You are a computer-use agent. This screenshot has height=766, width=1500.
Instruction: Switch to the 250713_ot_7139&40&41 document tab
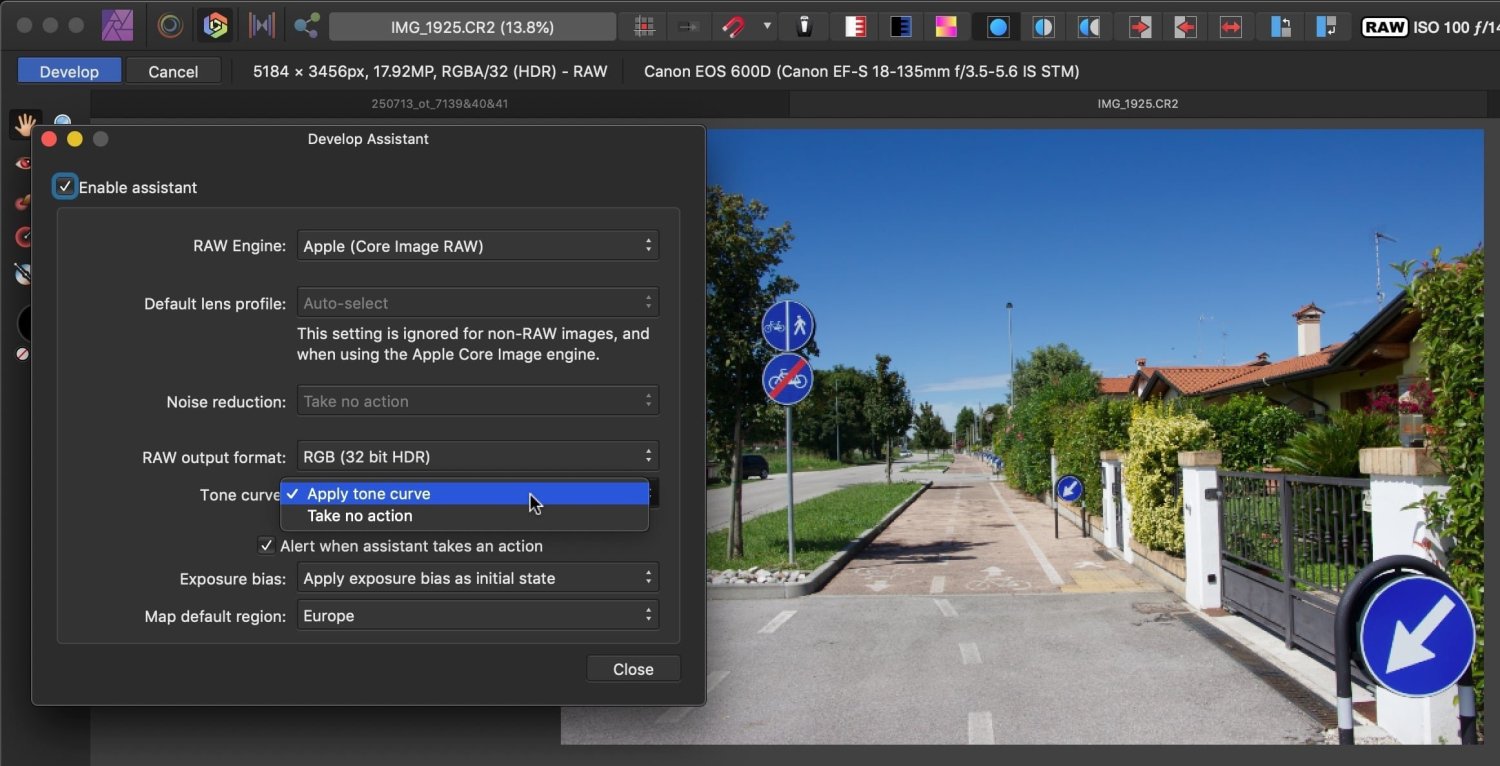click(439, 104)
